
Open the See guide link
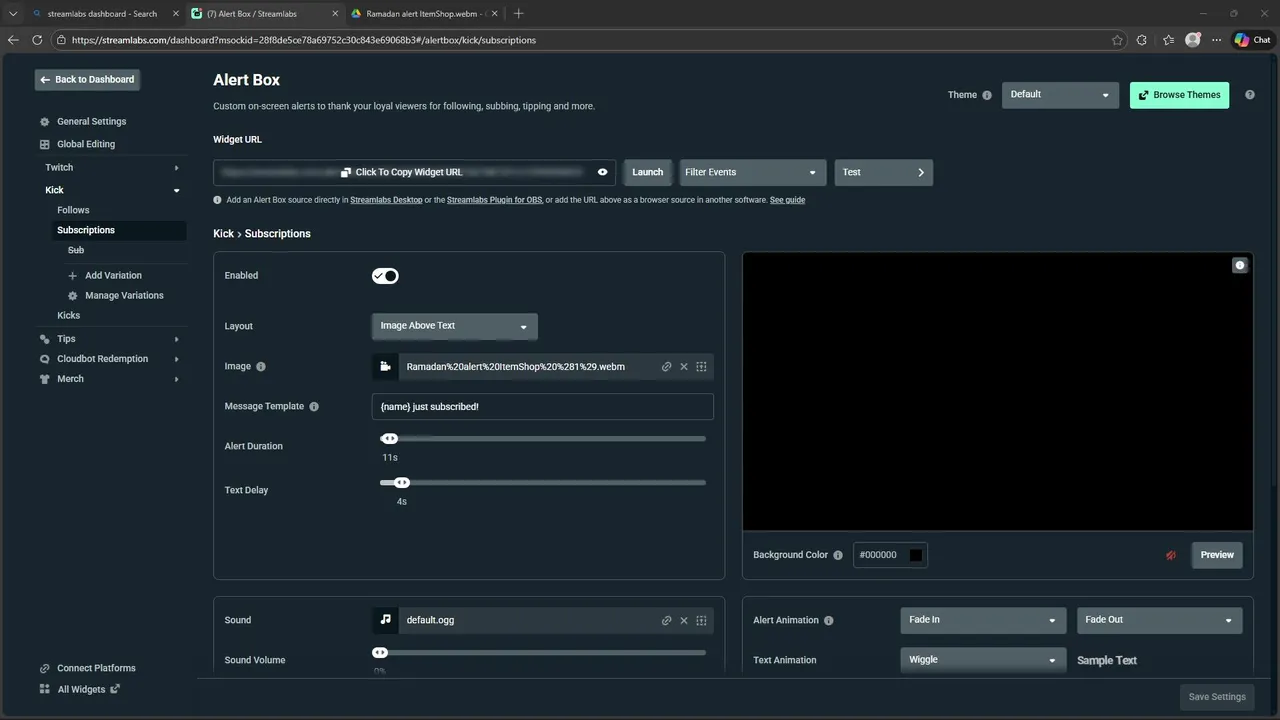(x=787, y=200)
